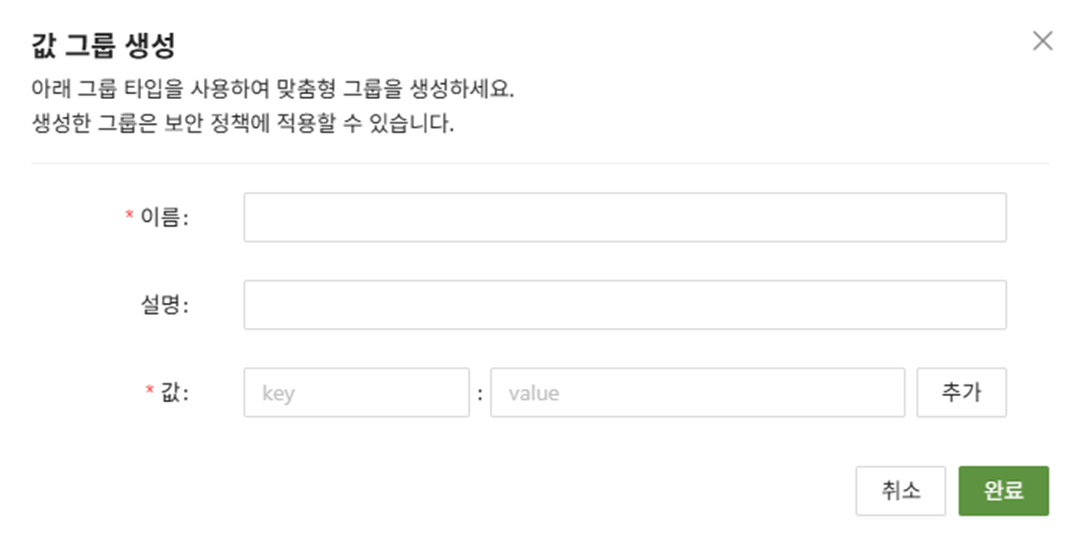Click the 취소 button

900,491
